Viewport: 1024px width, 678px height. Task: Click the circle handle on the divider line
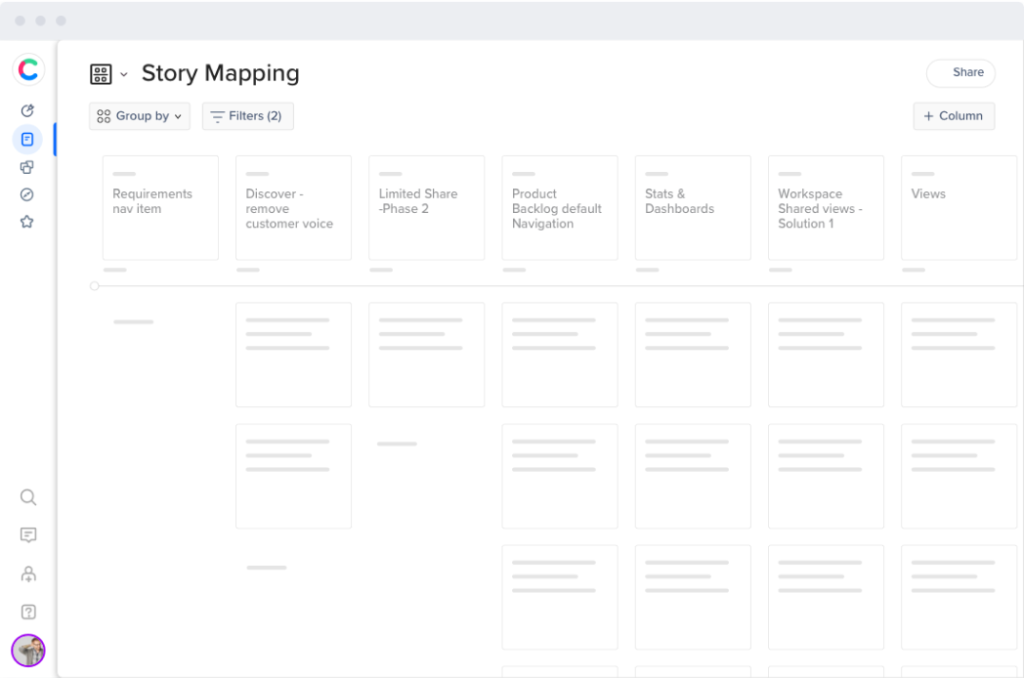94,286
